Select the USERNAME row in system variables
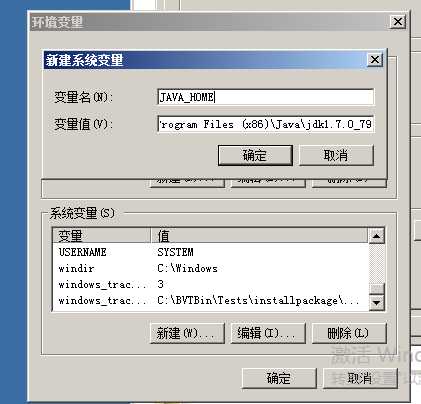 coord(211,252)
